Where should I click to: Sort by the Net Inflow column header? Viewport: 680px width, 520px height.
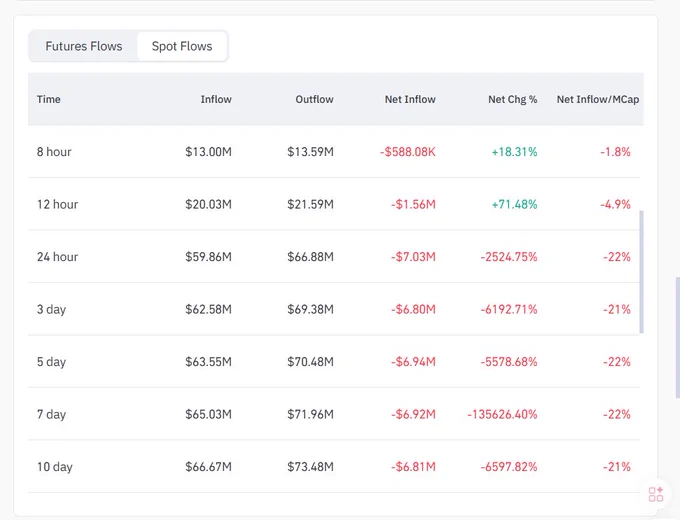(x=410, y=99)
